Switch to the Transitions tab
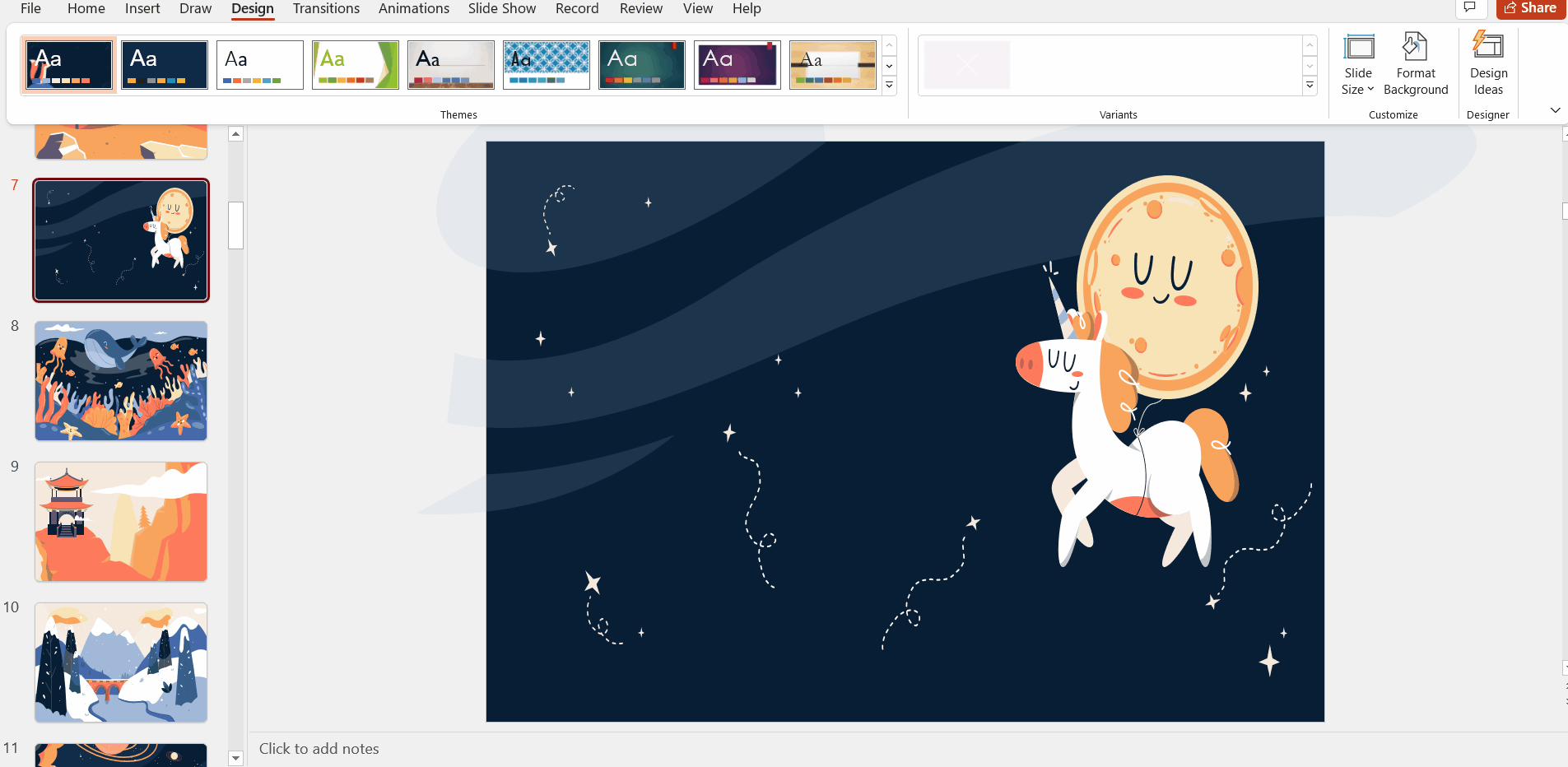The image size is (1568, 767). (x=326, y=8)
